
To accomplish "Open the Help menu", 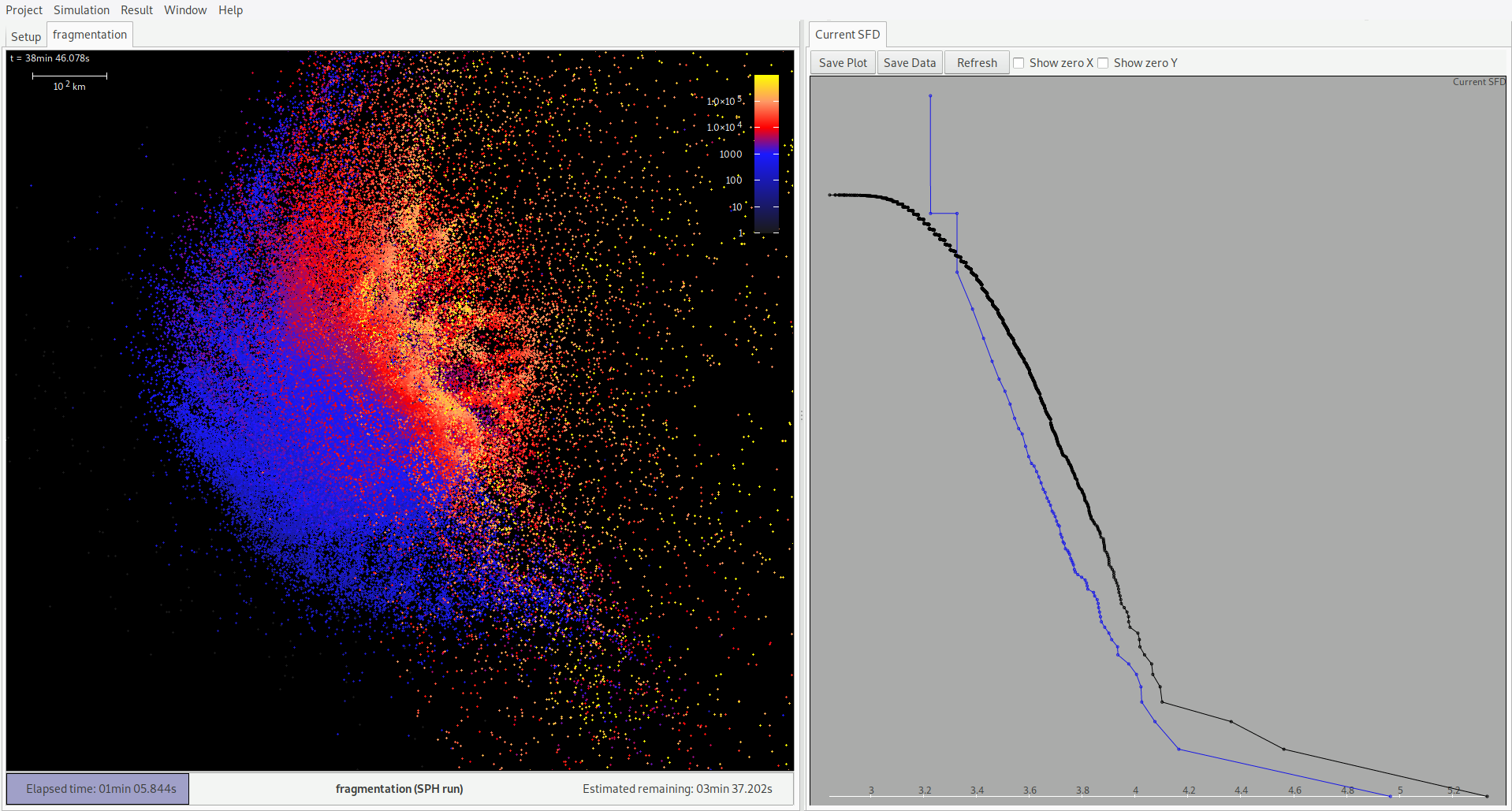I will [x=230, y=10].
